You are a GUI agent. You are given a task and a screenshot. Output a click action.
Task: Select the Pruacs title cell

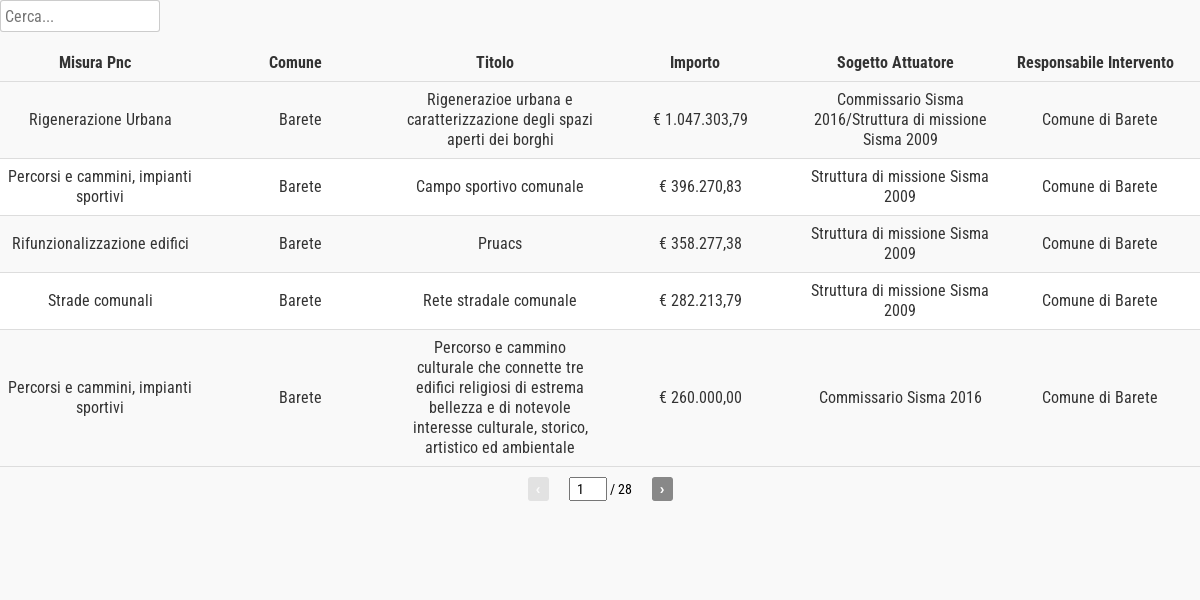tap(500, 244)
